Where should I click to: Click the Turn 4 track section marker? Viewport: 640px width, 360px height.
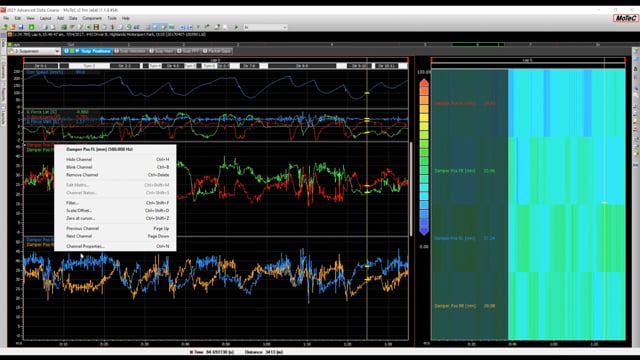pyautogui.click(x=155, y=66)
